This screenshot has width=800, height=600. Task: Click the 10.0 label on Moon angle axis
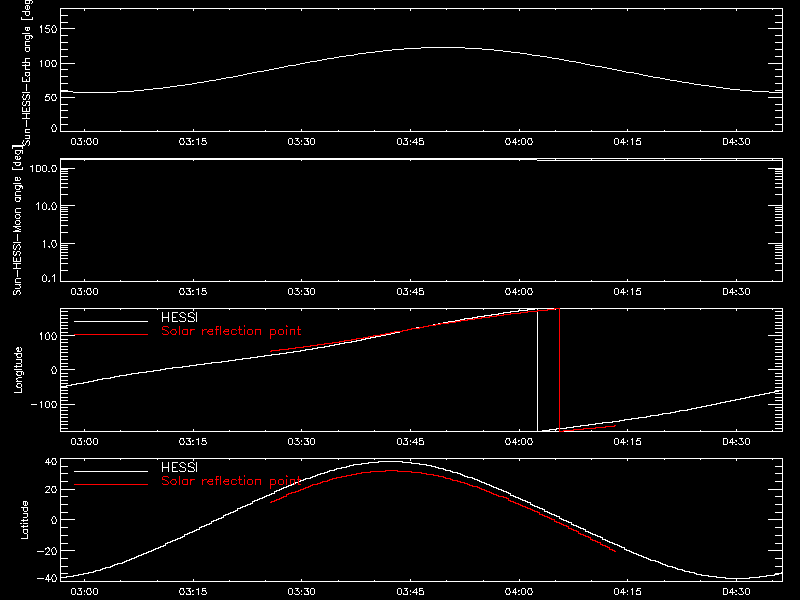click(x=46, y=206)
